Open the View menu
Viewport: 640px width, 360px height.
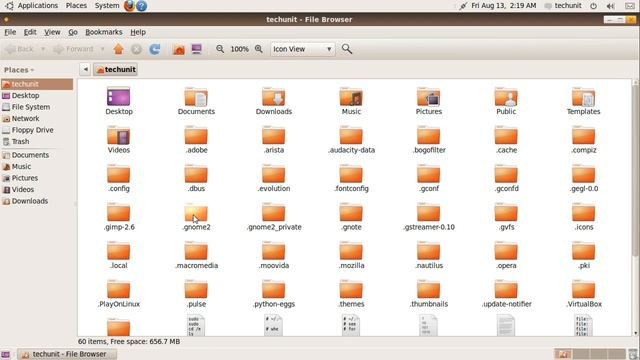[x=52, y=32]
